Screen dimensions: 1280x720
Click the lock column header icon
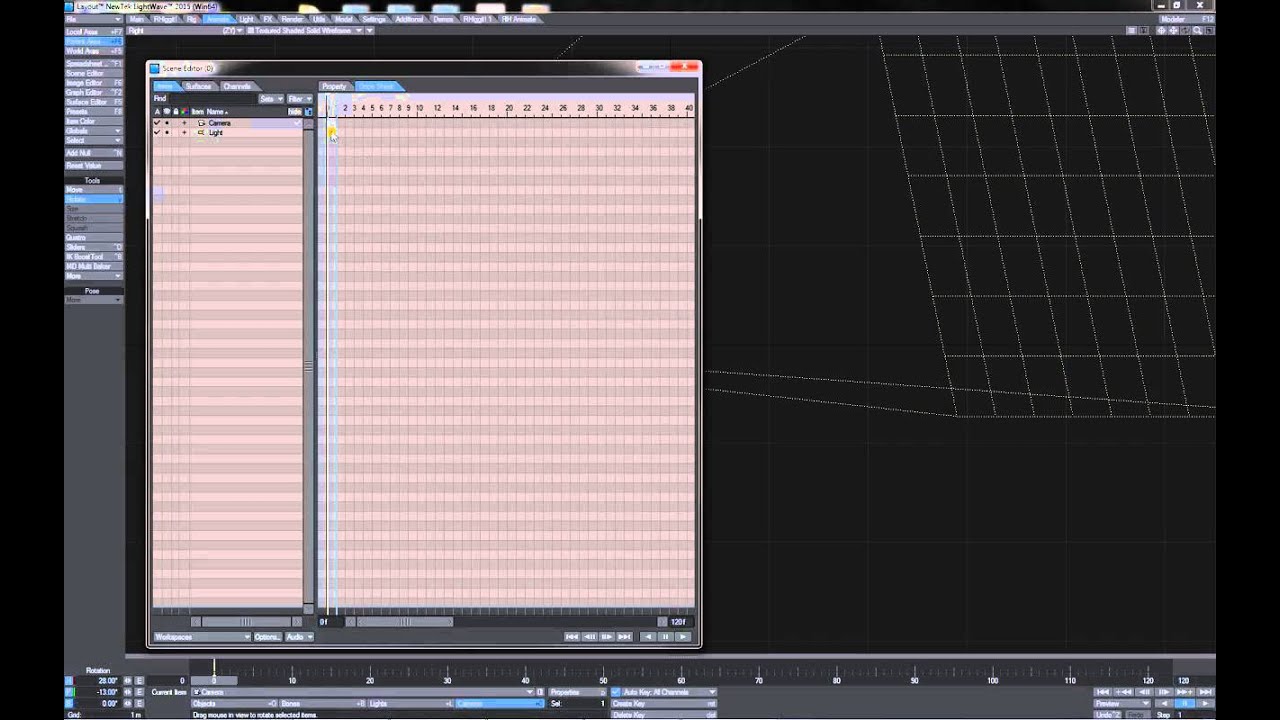(x=175, y=111)
